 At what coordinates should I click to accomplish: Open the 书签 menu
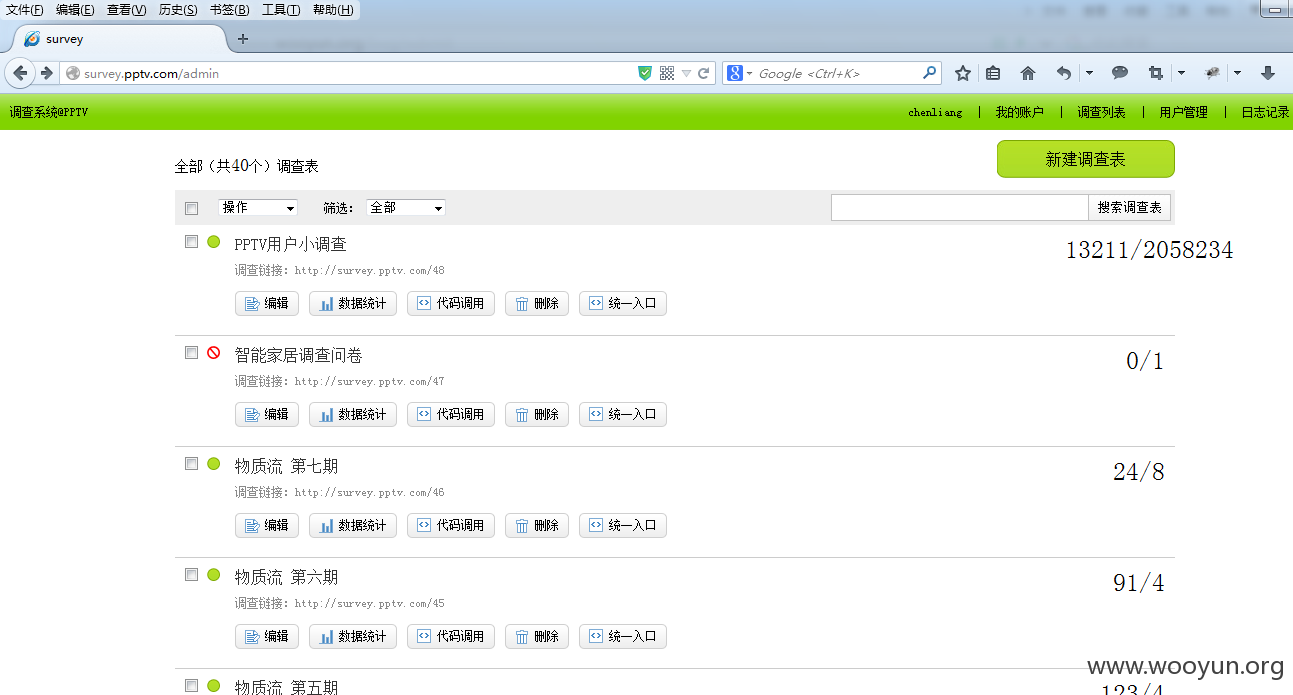(230, 10)
